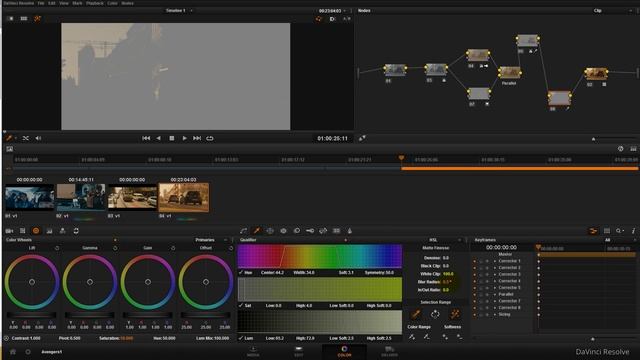Toggle loop playback button
640x360 pixels.
pos(210,138)
